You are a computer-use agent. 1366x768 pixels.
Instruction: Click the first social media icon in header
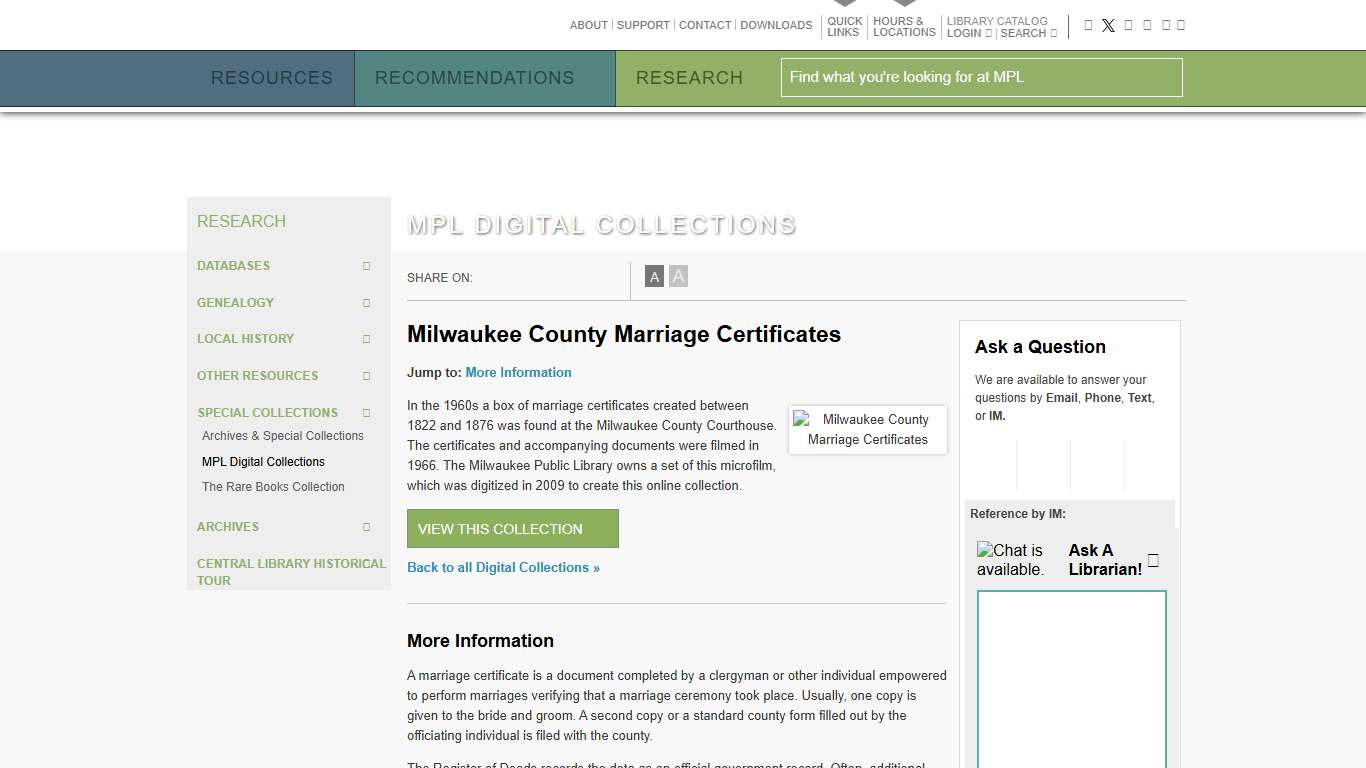(1088, 25)
